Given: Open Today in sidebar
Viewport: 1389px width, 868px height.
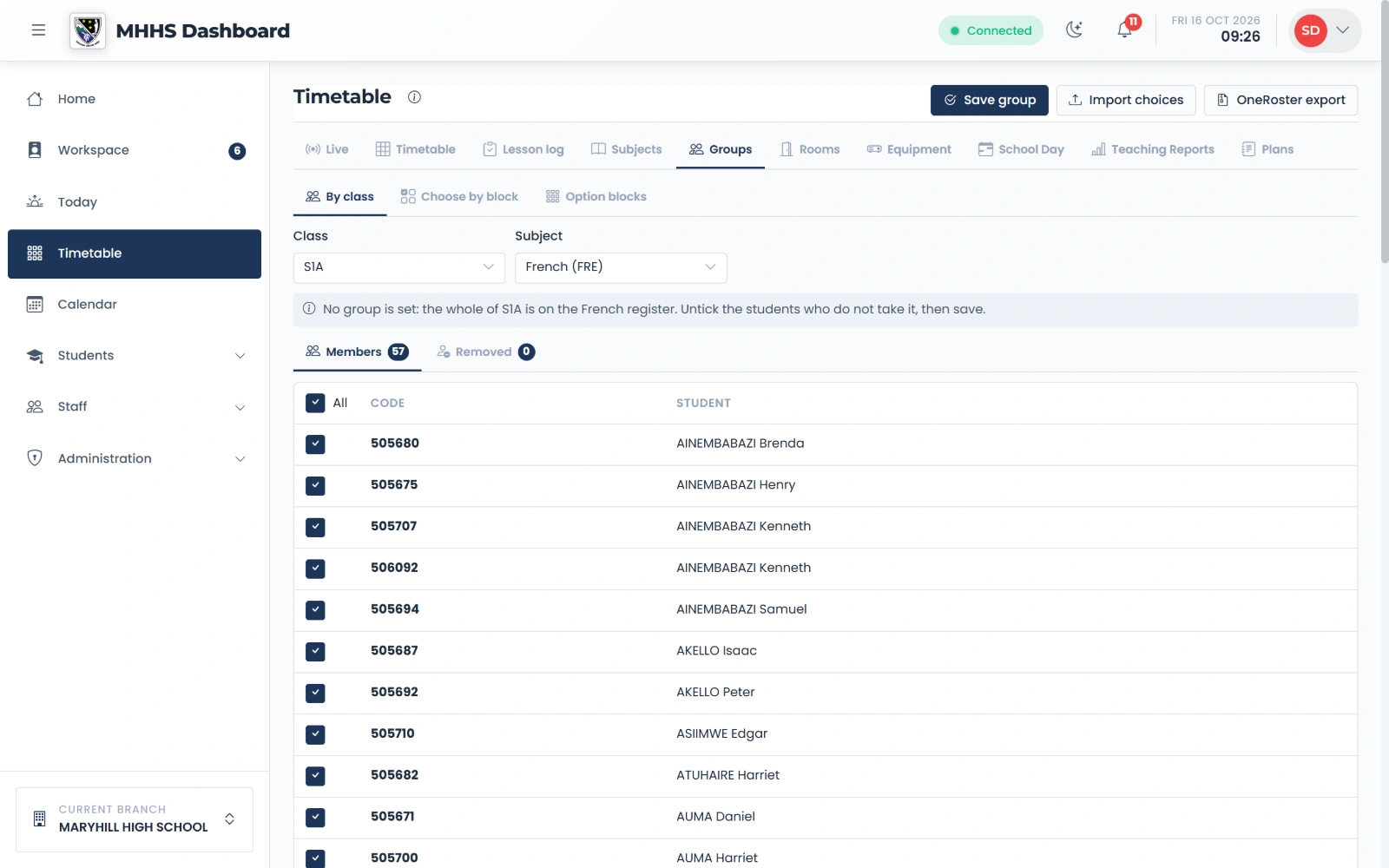Looking at the screenshot, I should pos(135,202).
